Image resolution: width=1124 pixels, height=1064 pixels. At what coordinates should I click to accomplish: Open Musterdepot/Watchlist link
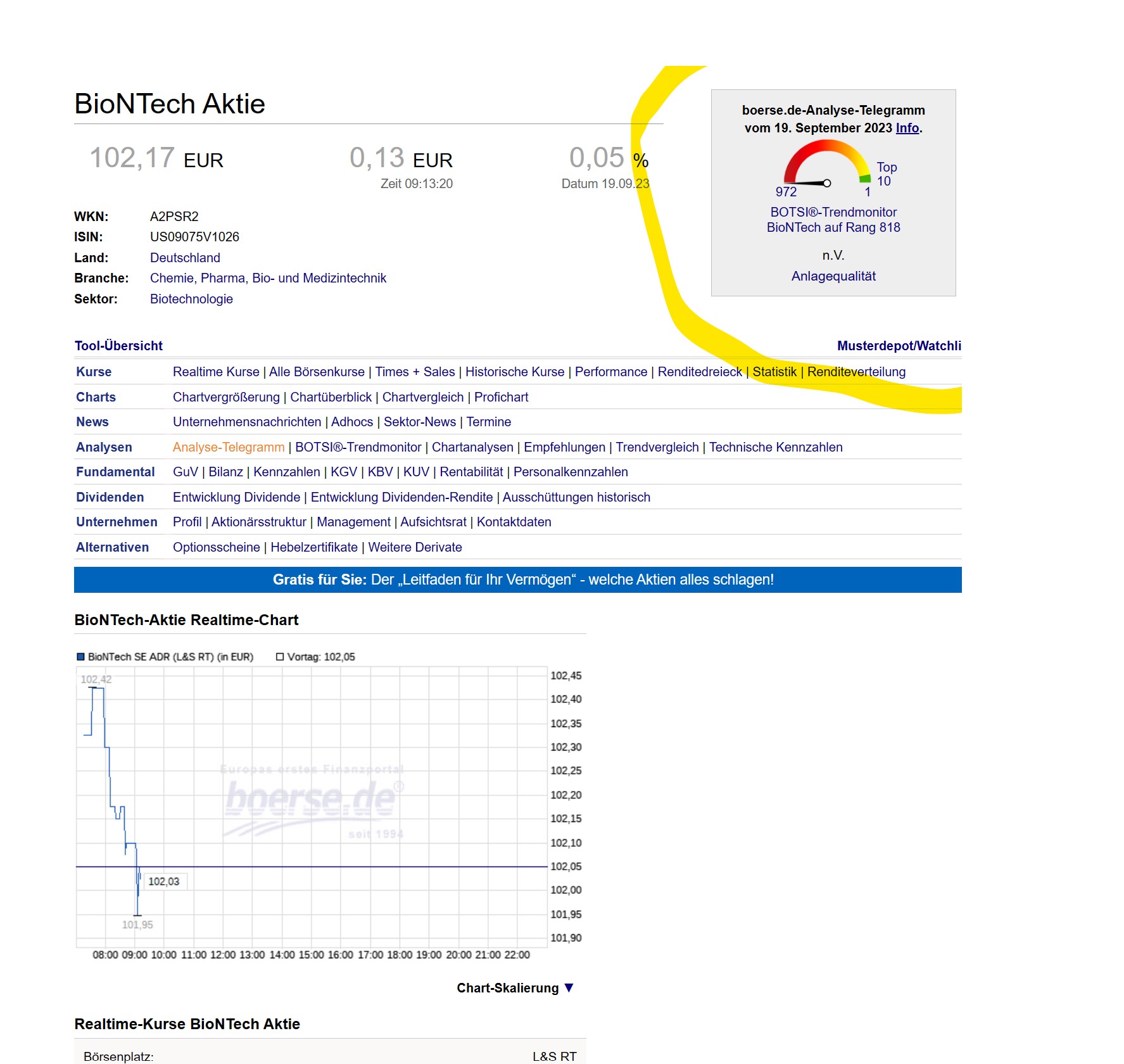point(899,346)
